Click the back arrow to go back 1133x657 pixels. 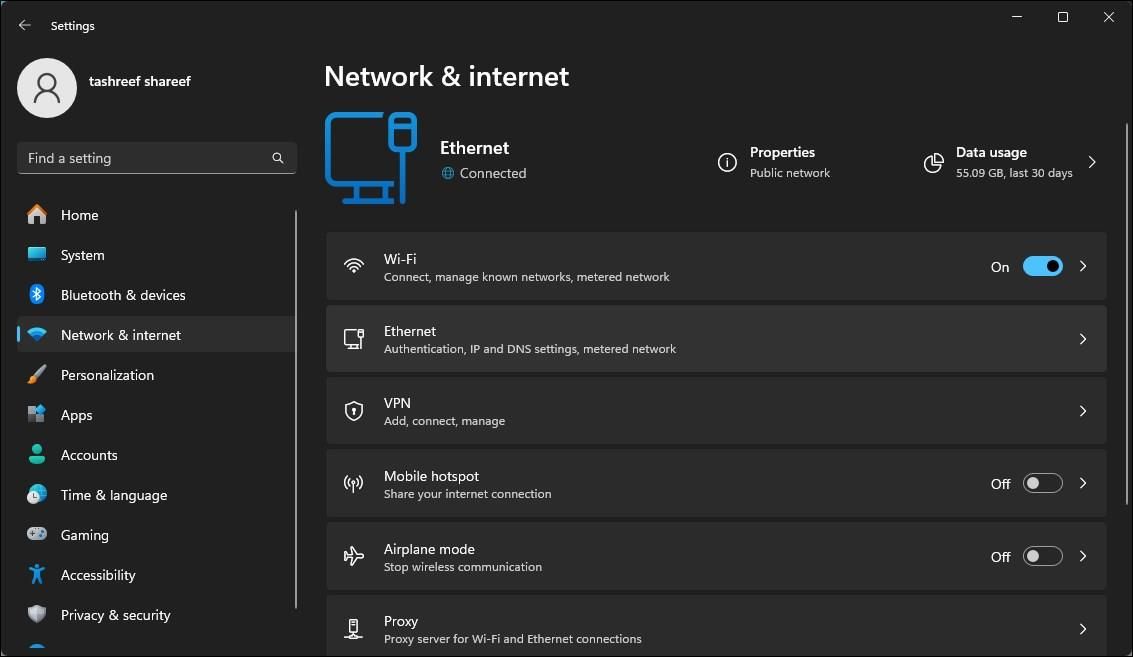pos(24,25)
